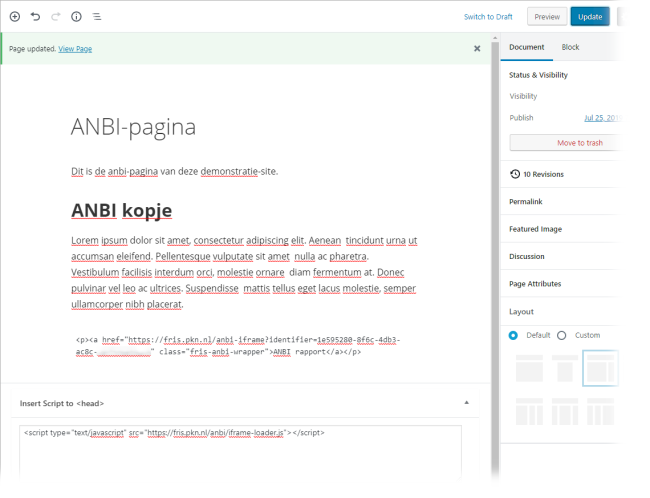This screenshot has width=650, height=498.
Task: Click the Lorem ipsum paragraph block
Action: tap(244, 272)
